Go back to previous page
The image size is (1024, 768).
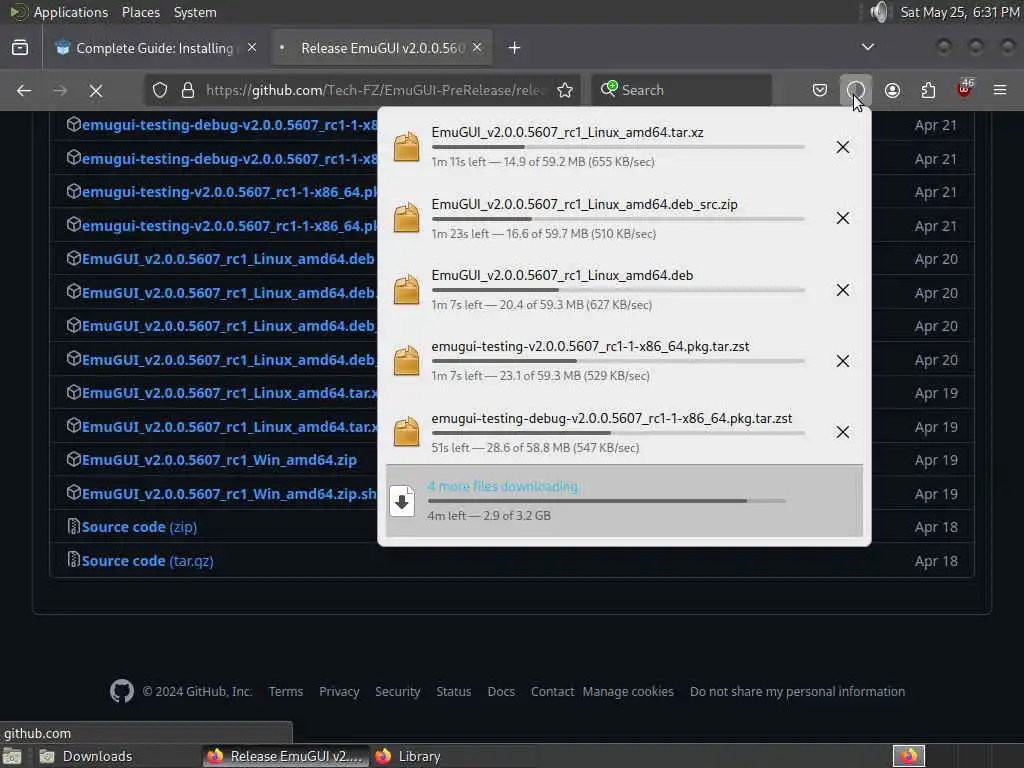24,90
